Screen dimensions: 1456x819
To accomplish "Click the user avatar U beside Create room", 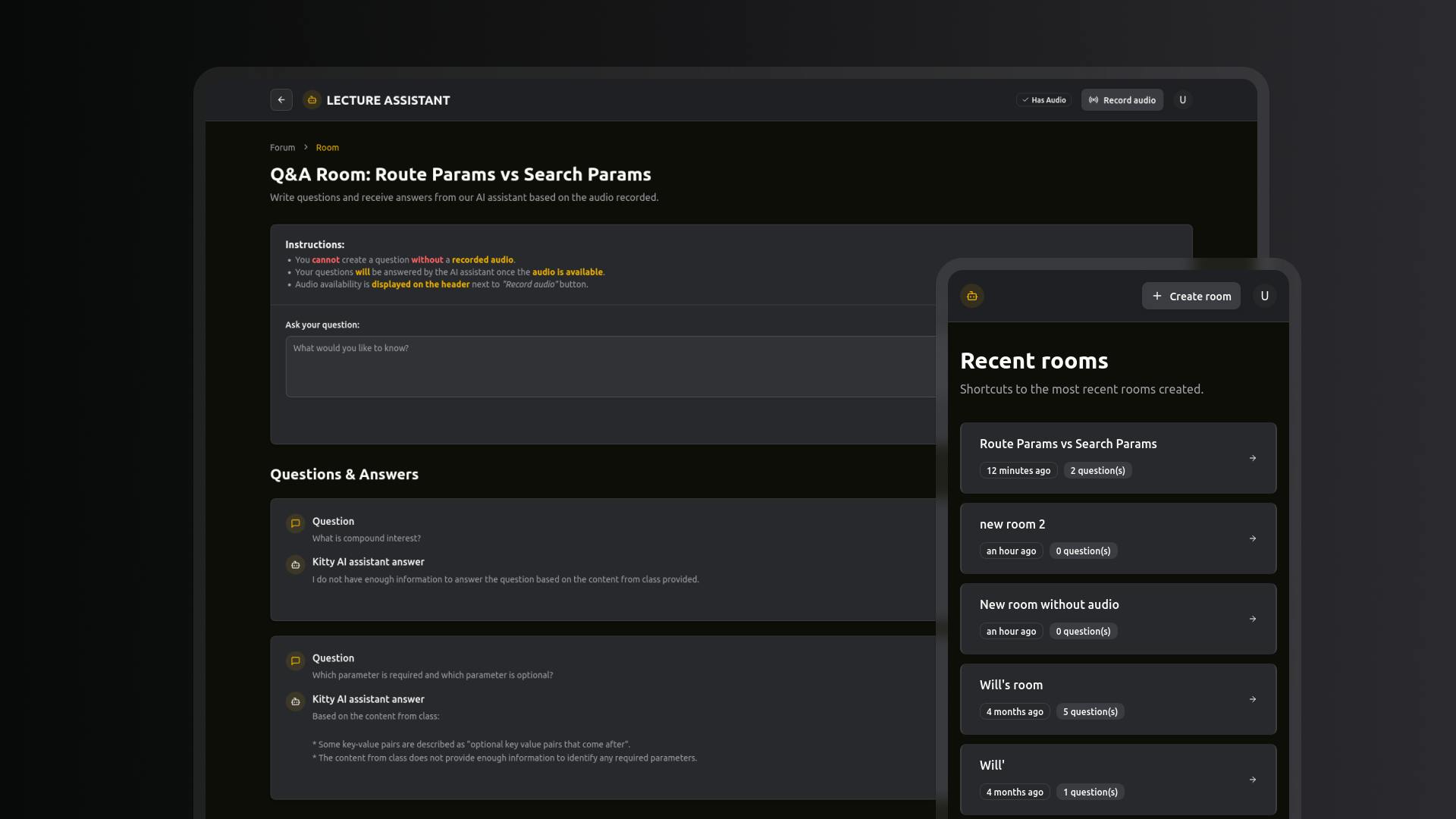I will 1264,296.
